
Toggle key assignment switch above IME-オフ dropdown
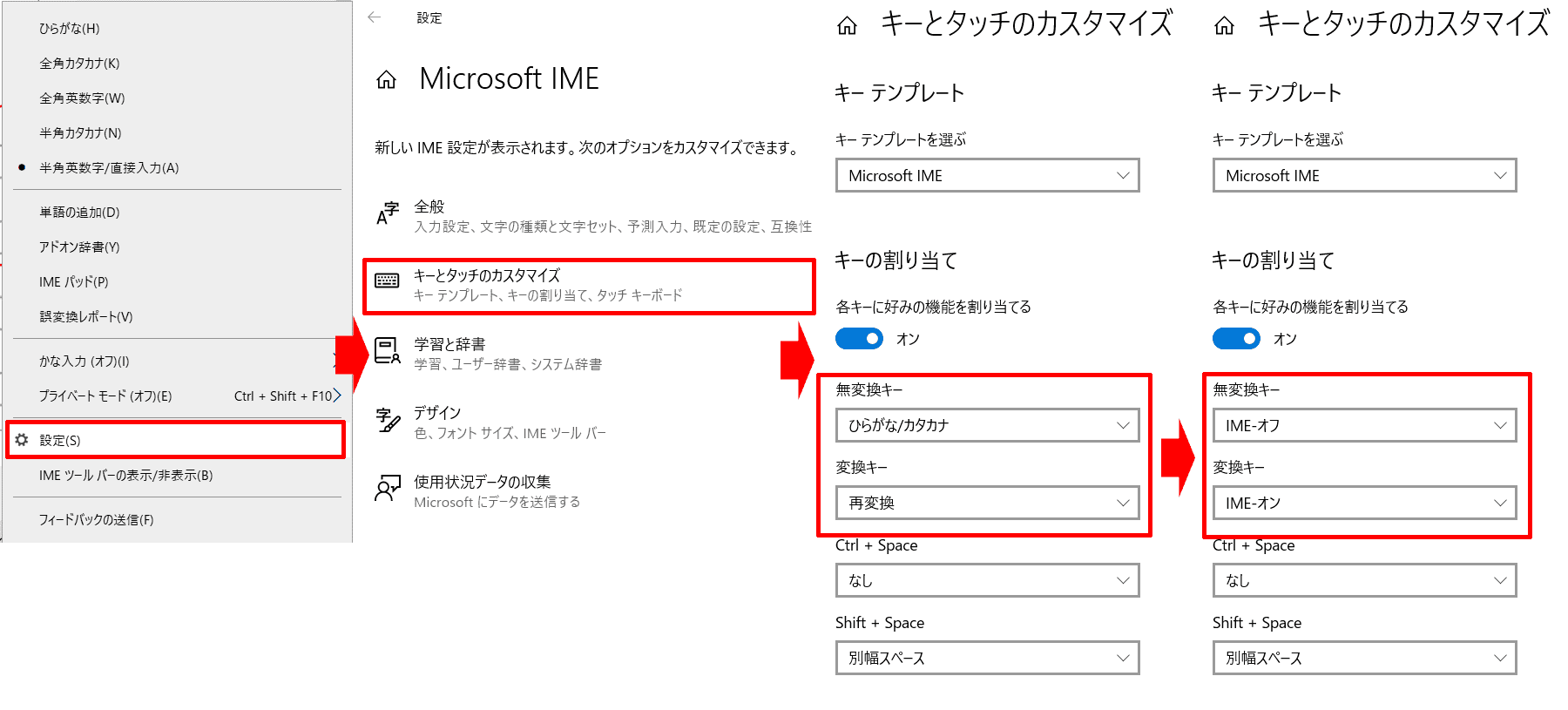click(1236, 339)
